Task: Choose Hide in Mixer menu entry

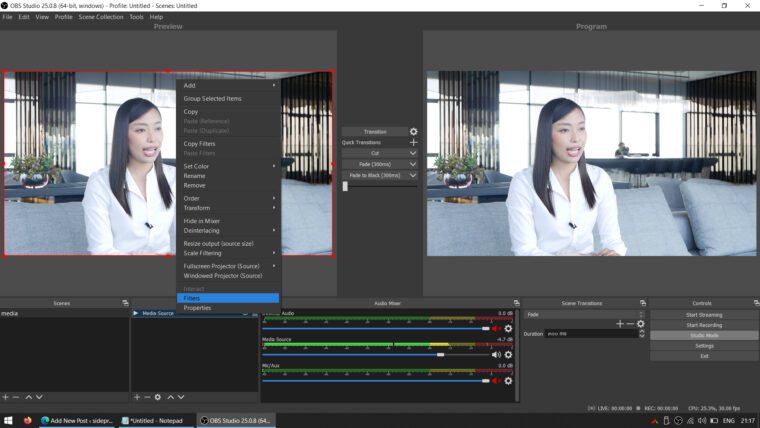Action: 228,221
